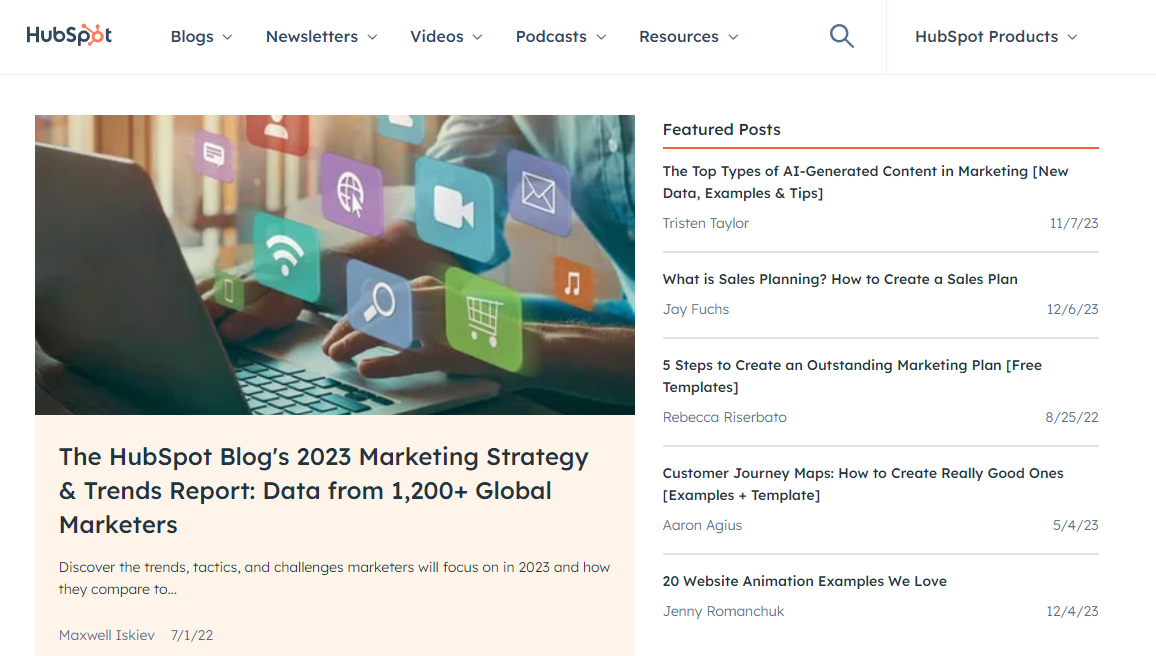Viewport: 1156px width, 656px height.
Task: Open the laptop with app icons article image
Action: [335, 265]
